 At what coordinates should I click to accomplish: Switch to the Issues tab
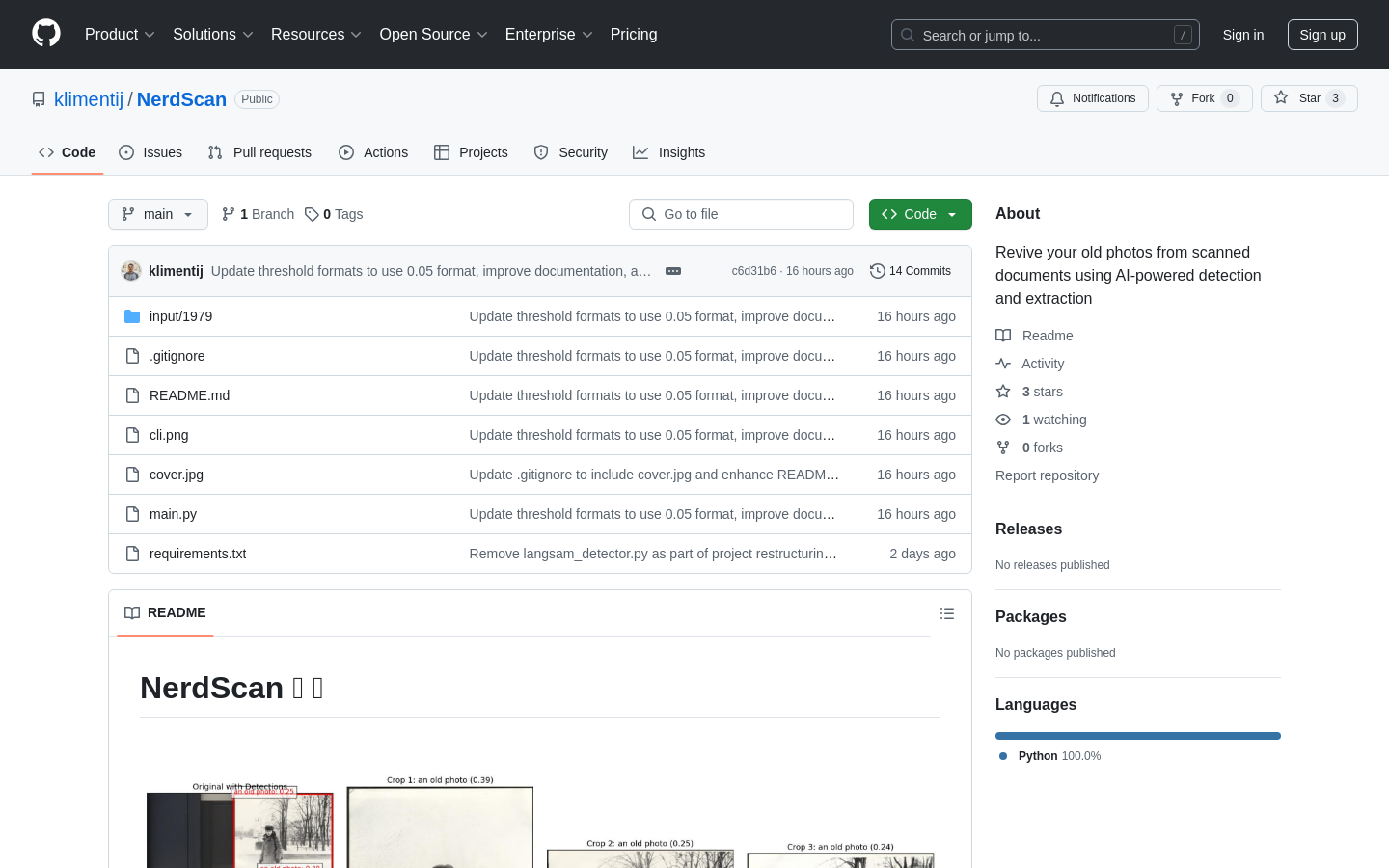[150, 152]
